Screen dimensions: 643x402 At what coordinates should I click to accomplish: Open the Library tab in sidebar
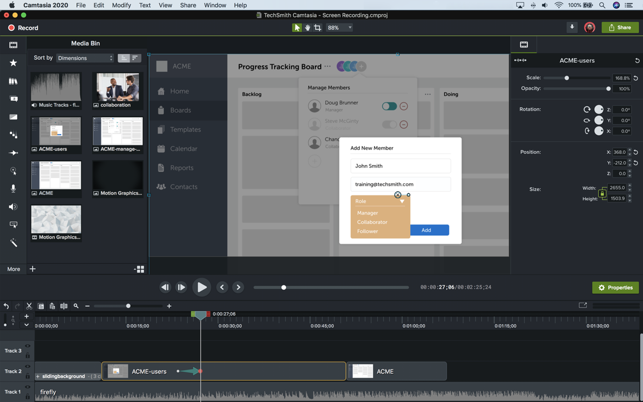13,81
